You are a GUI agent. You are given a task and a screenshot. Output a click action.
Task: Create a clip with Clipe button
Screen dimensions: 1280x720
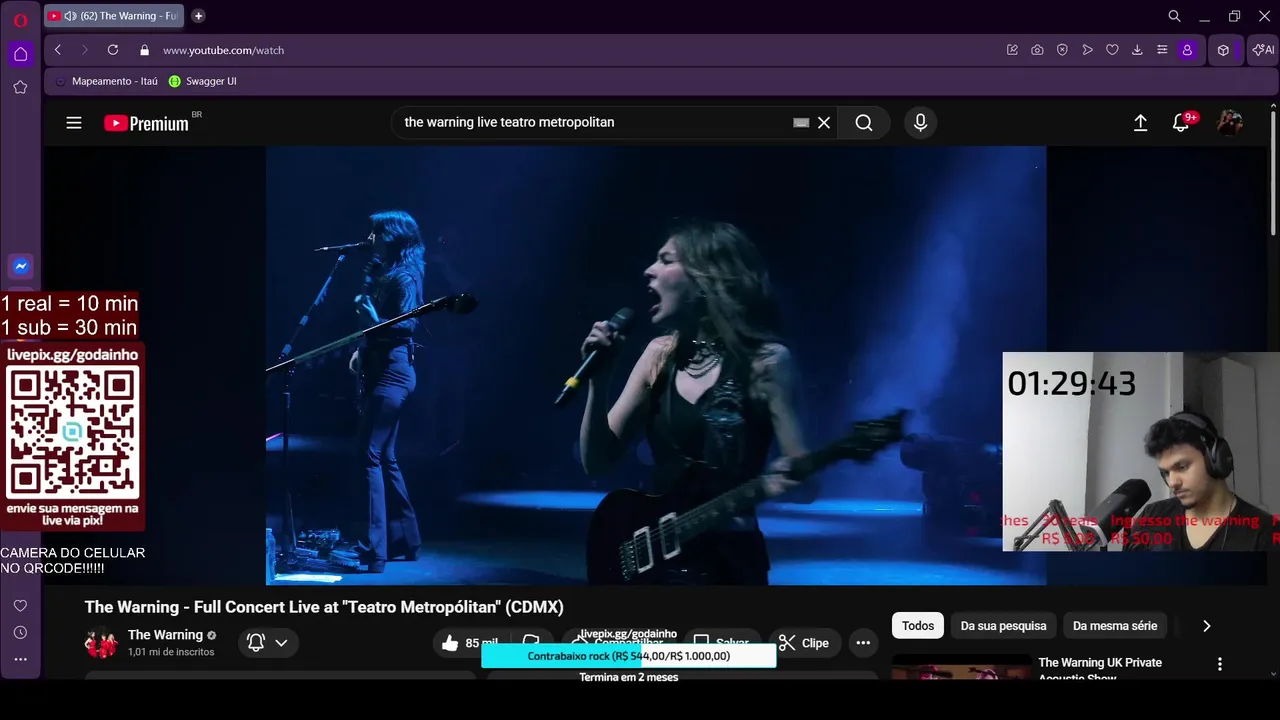click(x=804, y=643)
